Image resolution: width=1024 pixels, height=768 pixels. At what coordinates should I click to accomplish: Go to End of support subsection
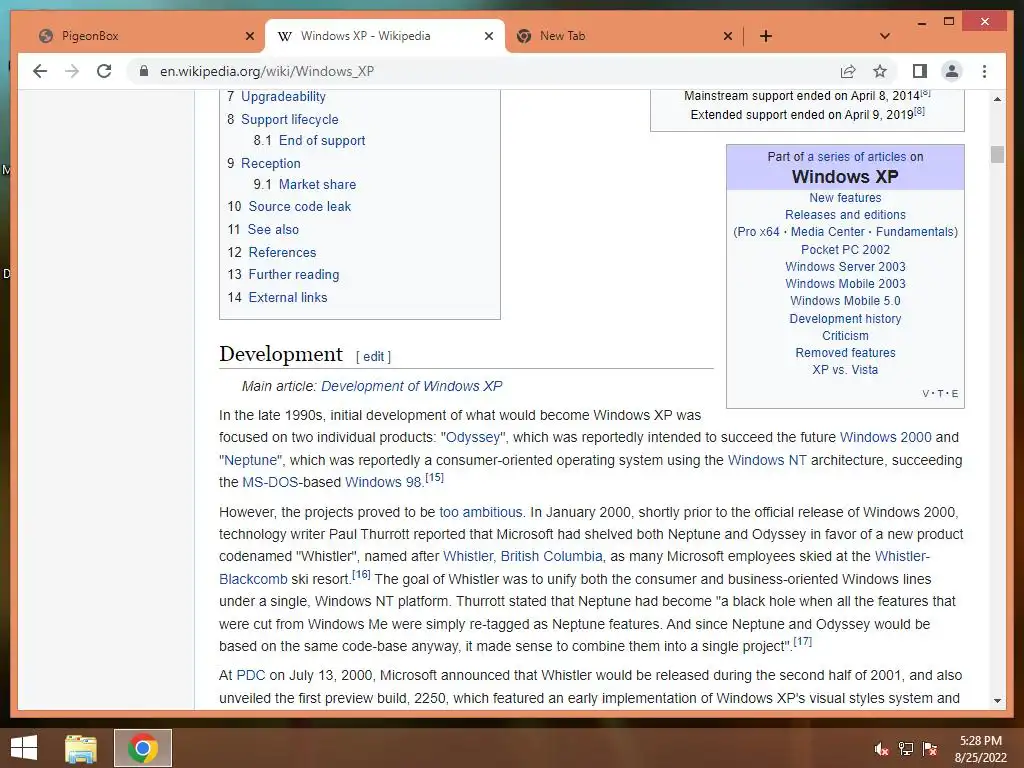tap(322, 140)
